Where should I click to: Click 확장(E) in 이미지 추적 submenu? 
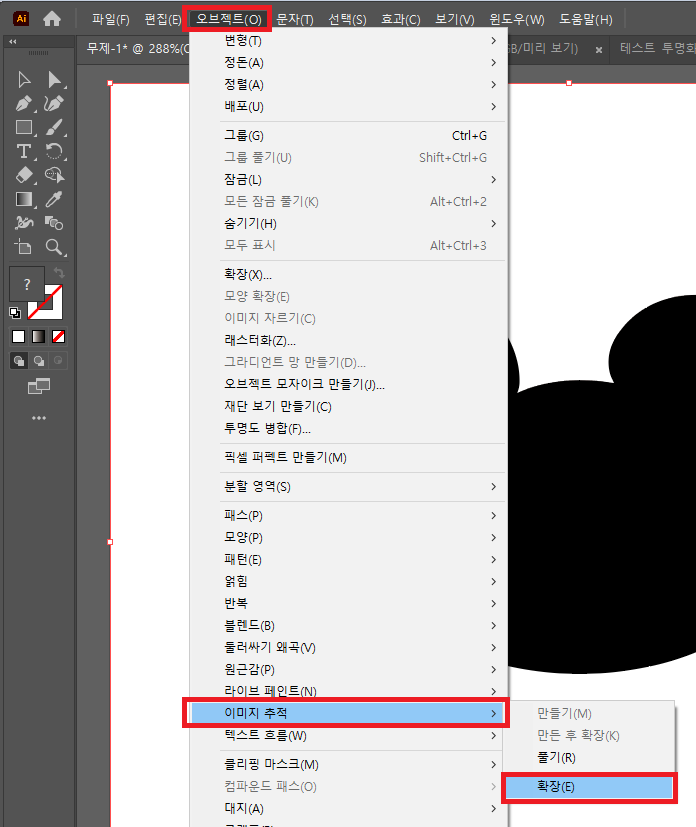click(589, 787)
